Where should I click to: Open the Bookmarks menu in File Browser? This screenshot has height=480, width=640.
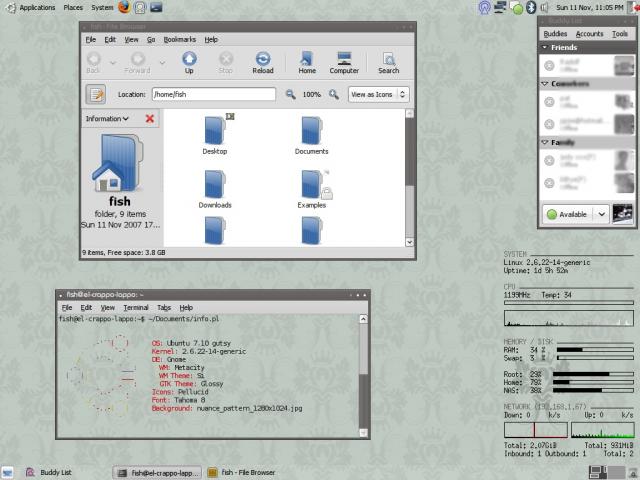coord(180,40)
